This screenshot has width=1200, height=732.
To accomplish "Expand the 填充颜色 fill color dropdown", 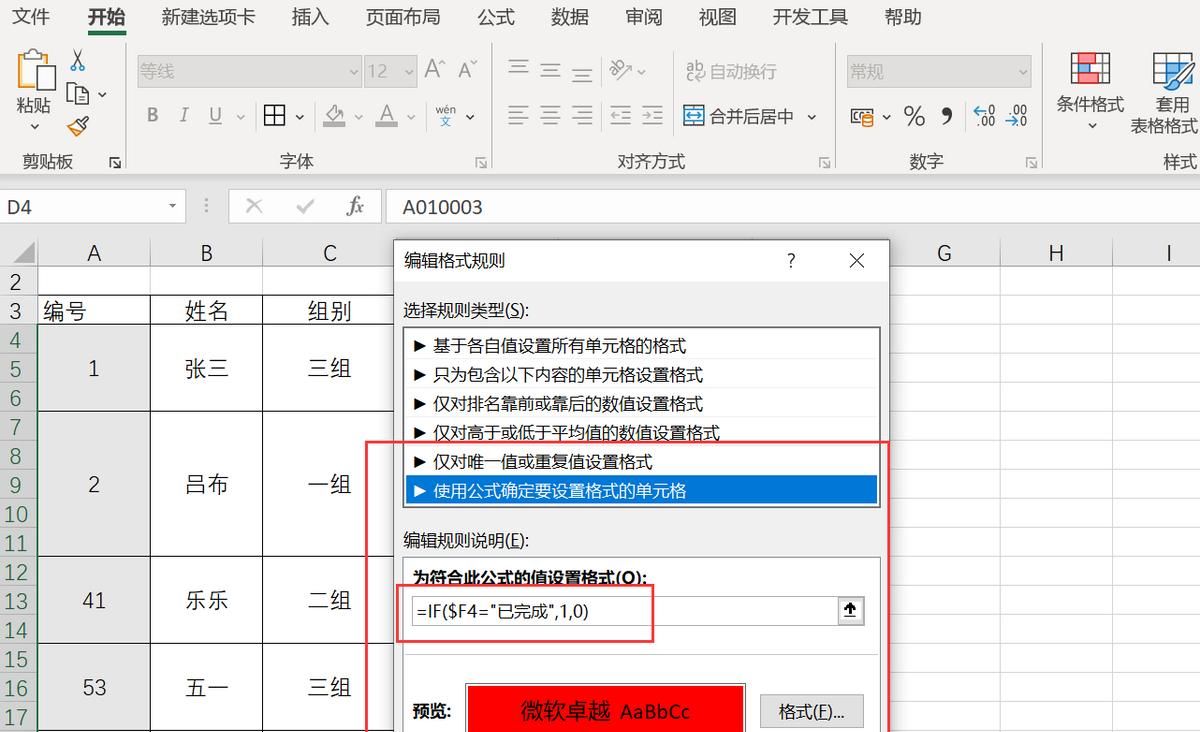I will (x=359, y=116).
